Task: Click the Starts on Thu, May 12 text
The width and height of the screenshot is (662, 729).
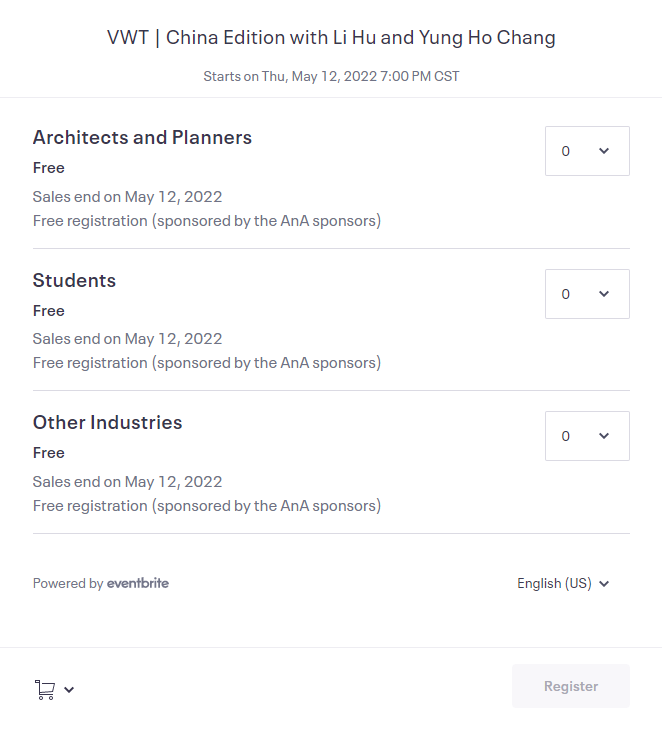Action: pos(331,76)
